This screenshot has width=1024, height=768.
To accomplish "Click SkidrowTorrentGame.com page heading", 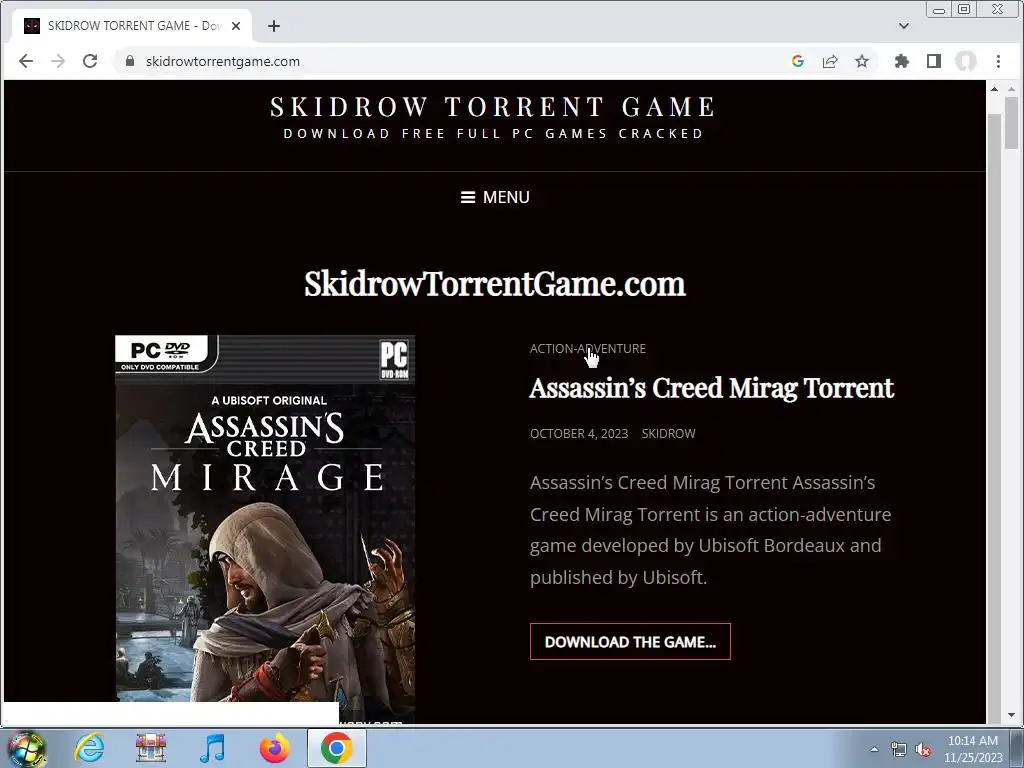I will coord(495,284).
